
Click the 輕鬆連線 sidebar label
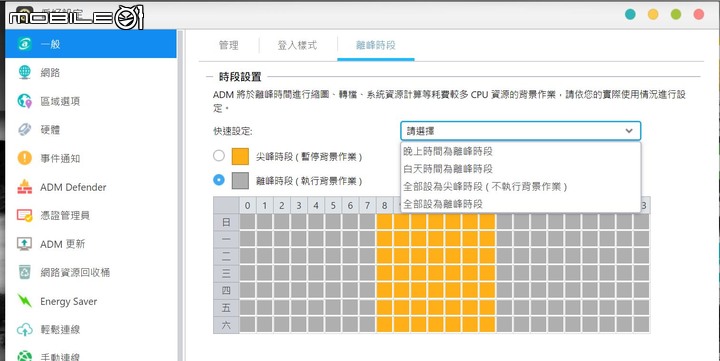(60, 330)
